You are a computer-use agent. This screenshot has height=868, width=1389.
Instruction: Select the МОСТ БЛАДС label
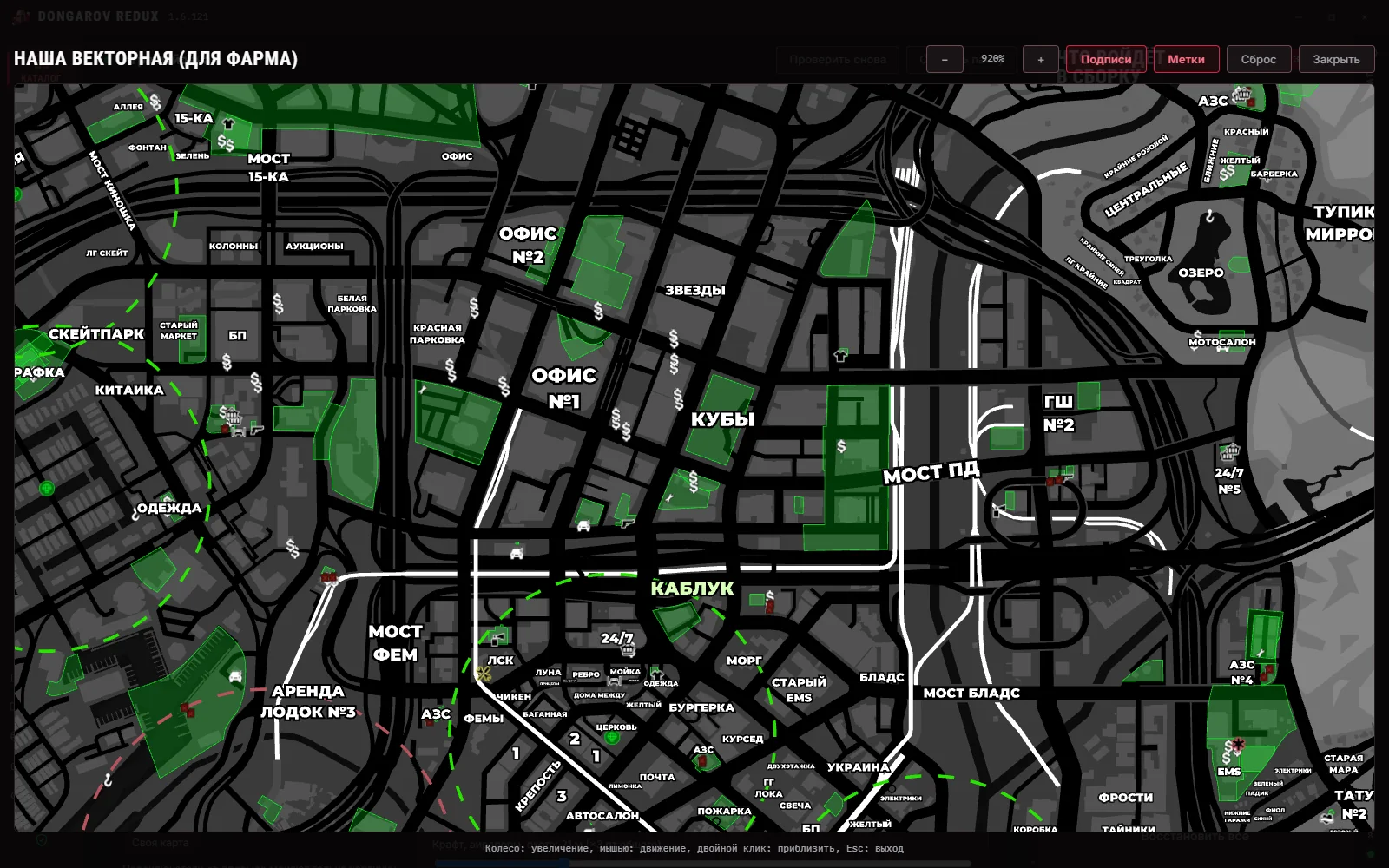tap(971, 693)
